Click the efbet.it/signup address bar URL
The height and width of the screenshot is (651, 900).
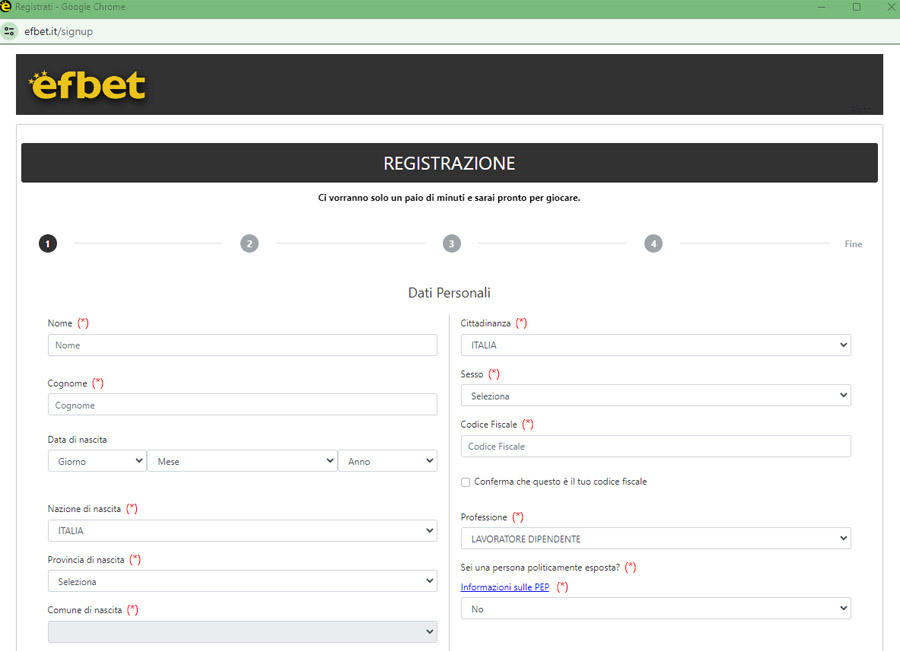pos(59,32)
